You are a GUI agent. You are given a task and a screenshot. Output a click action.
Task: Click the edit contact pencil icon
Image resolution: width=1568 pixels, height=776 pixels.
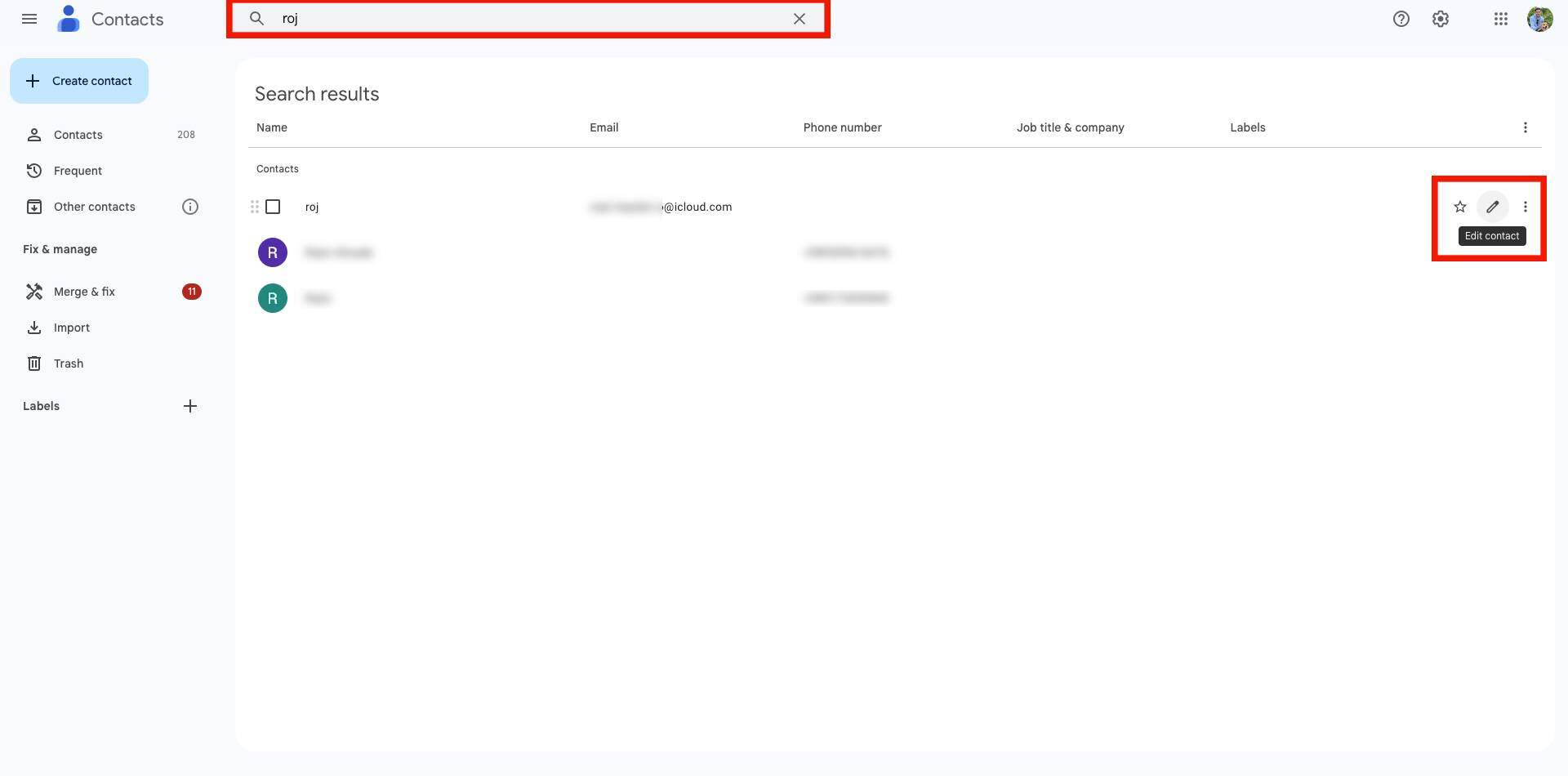pyautogui.click(x=1492, y=207)
